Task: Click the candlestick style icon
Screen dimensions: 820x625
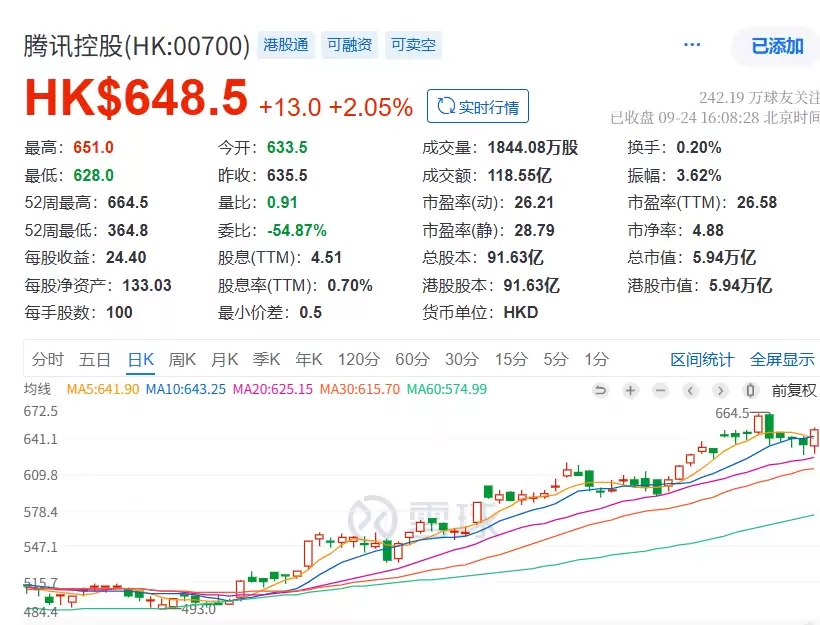Action: (751, 390)
